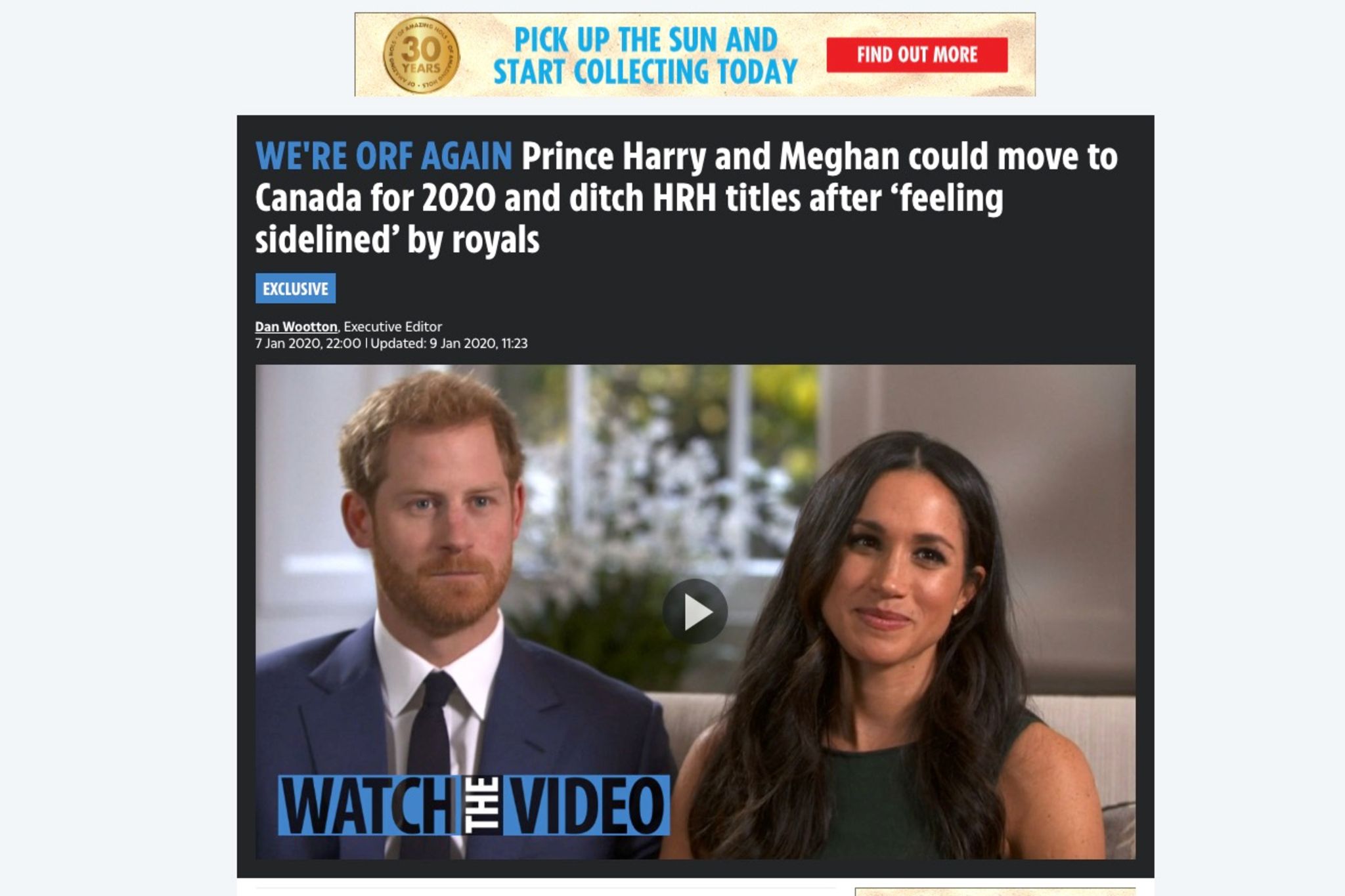The width and height of the screenshot is (1345, 896).
Task: Click the WE'RE ORF AGAIN blue kicker
Action: 384,156
